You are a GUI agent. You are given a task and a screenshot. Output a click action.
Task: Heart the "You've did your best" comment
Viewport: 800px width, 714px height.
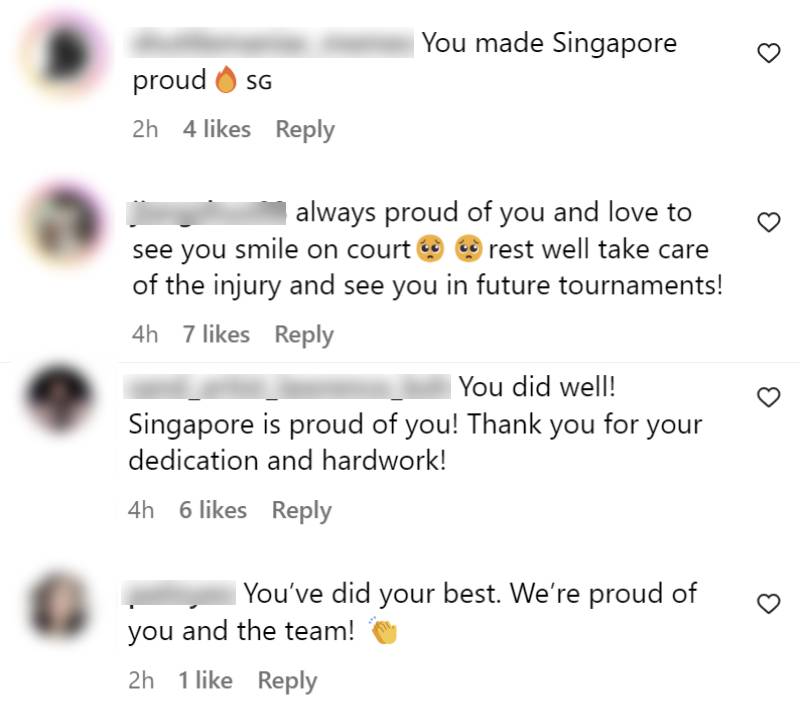768,604
